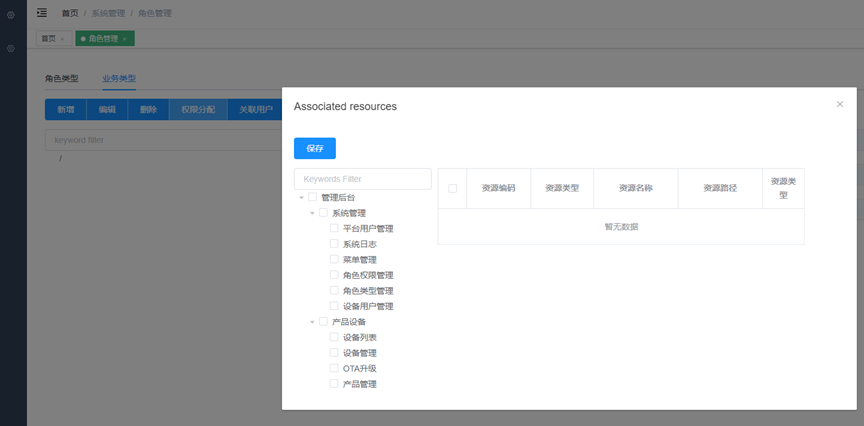Click the lower gear icon in sidebar

10,48
